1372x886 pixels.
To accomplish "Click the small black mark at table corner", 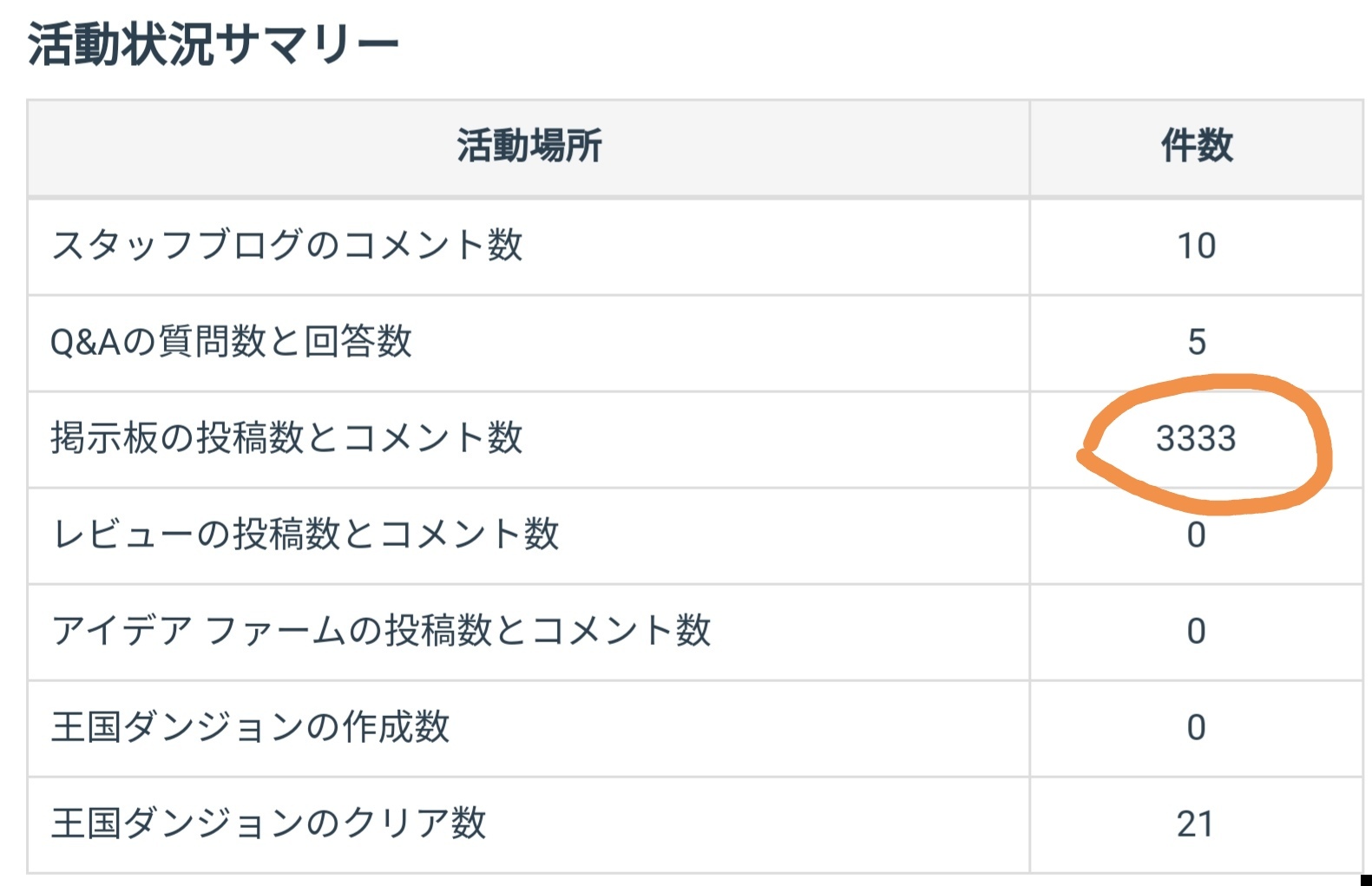I will (1366, 880).
